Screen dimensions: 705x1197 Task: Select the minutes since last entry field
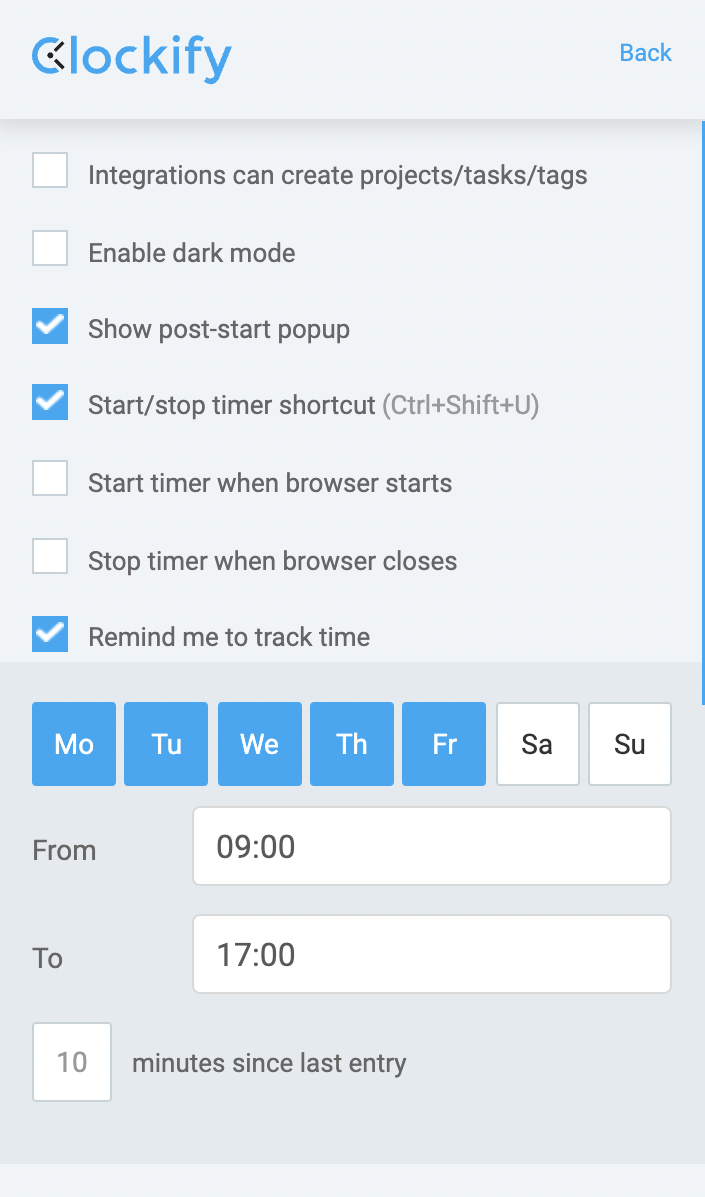tap(71, 1061)
